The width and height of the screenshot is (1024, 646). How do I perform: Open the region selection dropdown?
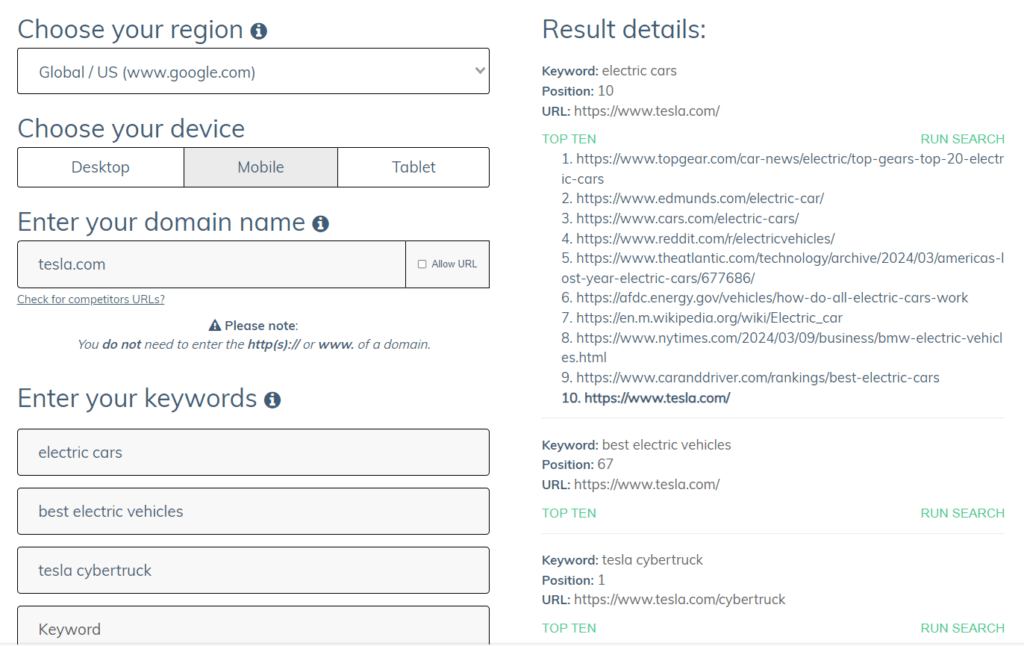(253, 70)
